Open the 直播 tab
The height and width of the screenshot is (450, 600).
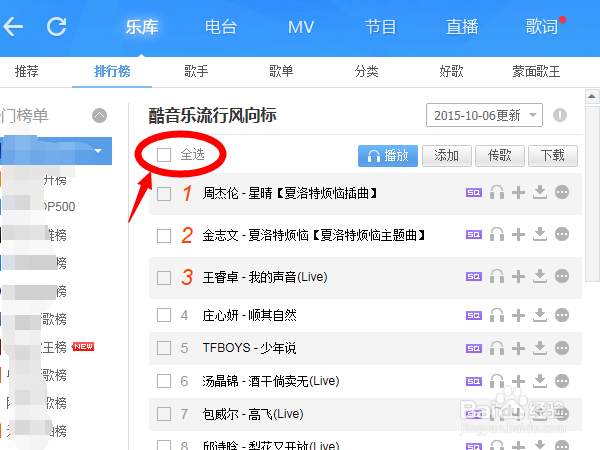pos(462,27)
